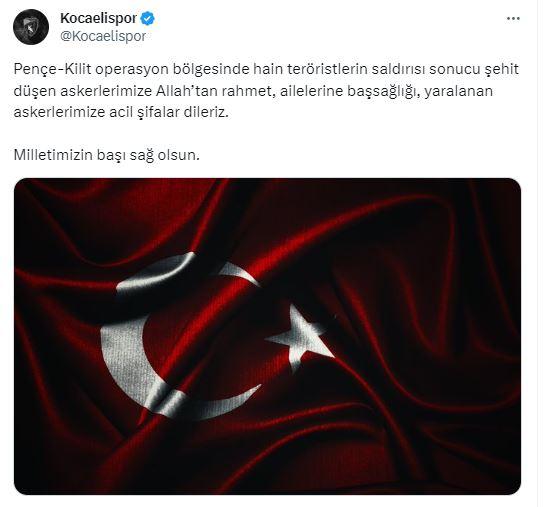The image size is (543, 507).
Task: Click the white star in the flag photo
Action: (301, 338)
